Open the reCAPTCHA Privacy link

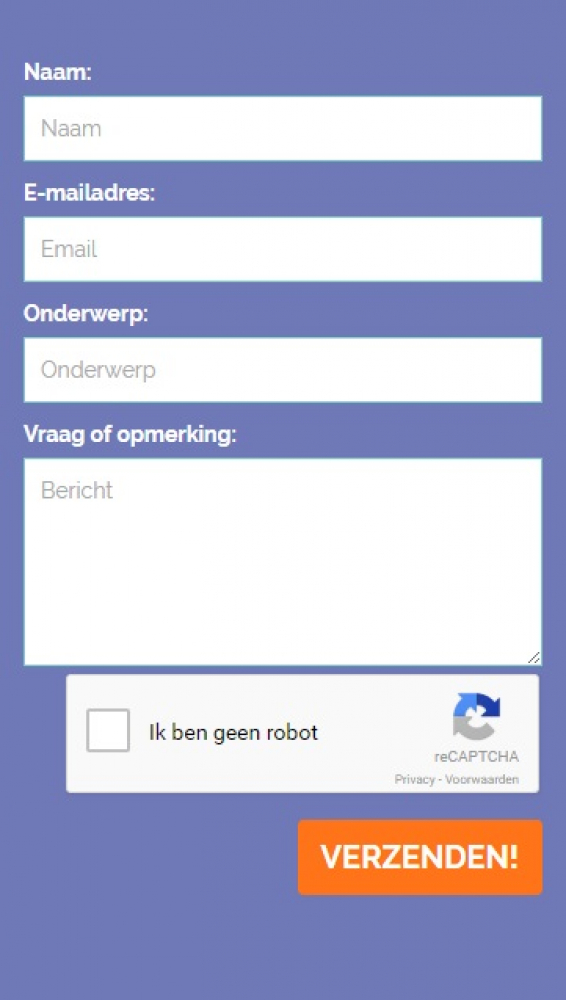click(414, 779)
